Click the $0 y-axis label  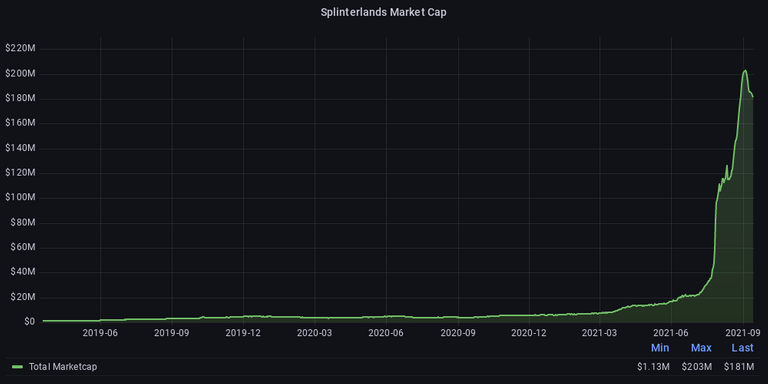coord(29,322)
